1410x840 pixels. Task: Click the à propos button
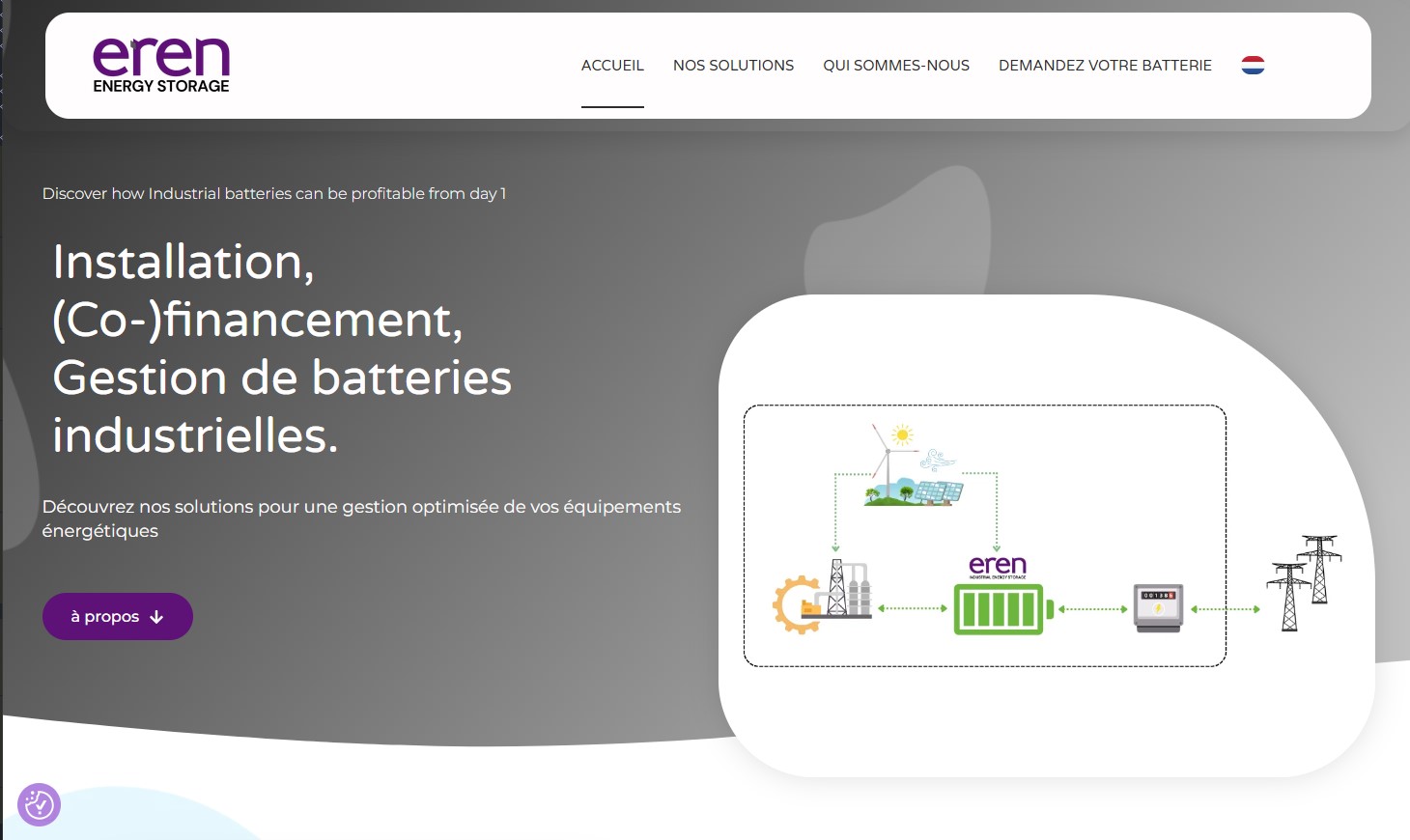(118, 616)
